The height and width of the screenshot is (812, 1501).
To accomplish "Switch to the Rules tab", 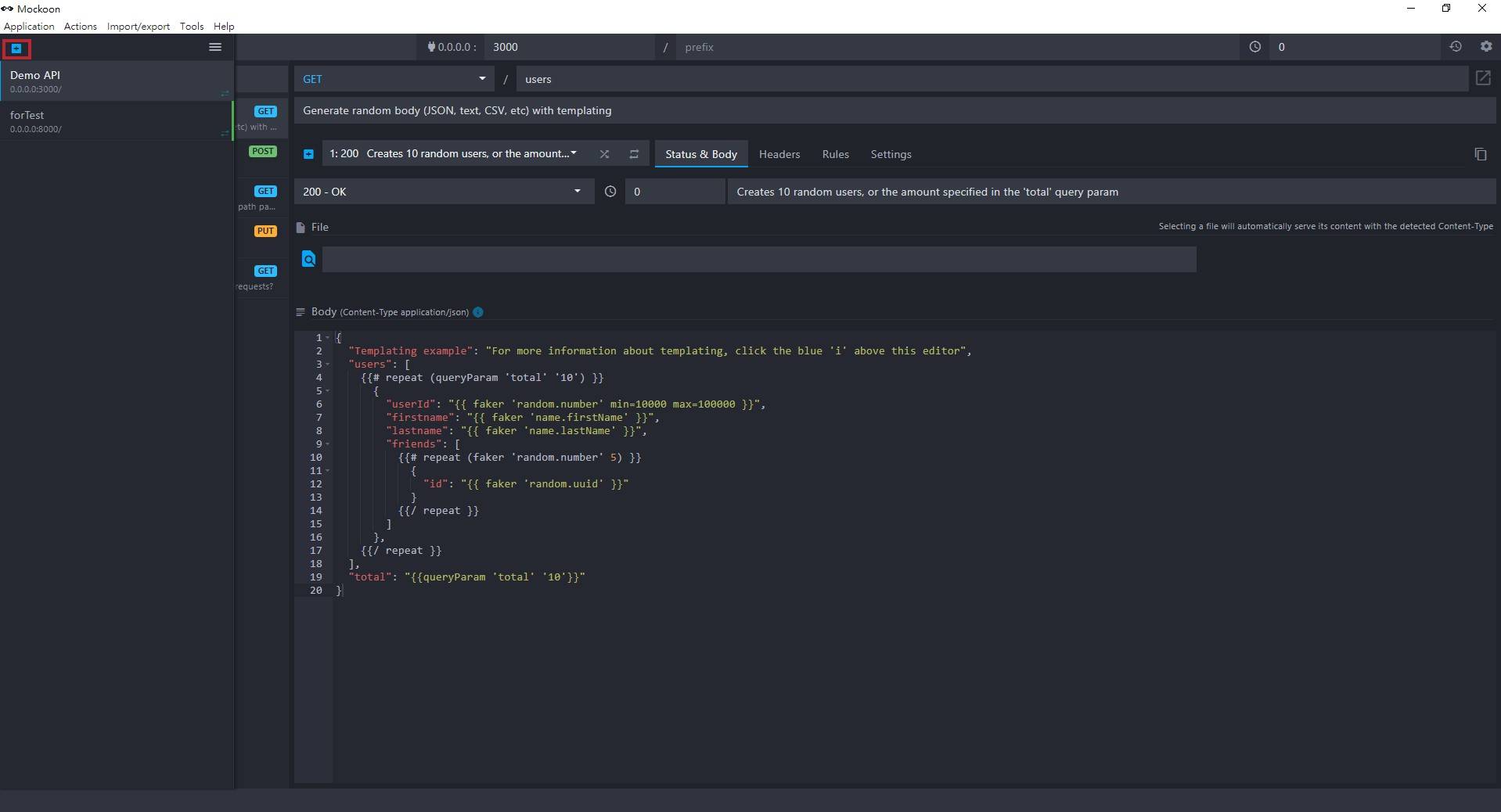I will [x=836, y=154].
